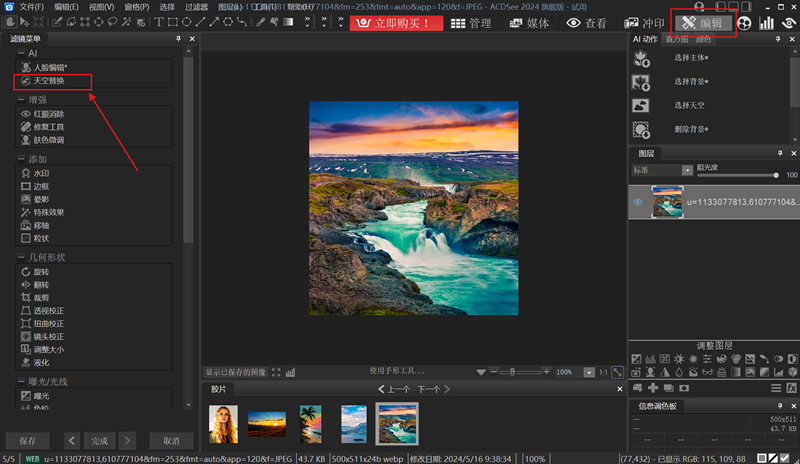
Task: Select the Text tool in the toolbar
Action: tap(158, 21)
